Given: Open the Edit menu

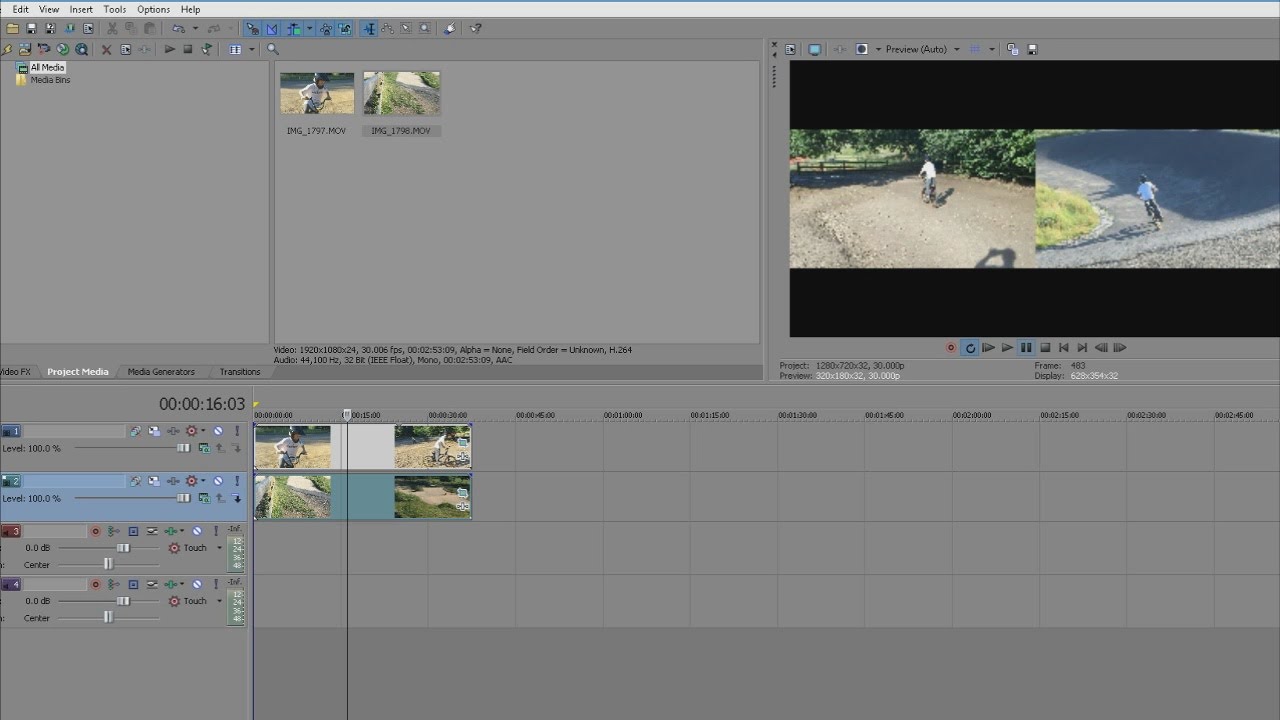Looking at the screenshot, I should click(20, 9).
